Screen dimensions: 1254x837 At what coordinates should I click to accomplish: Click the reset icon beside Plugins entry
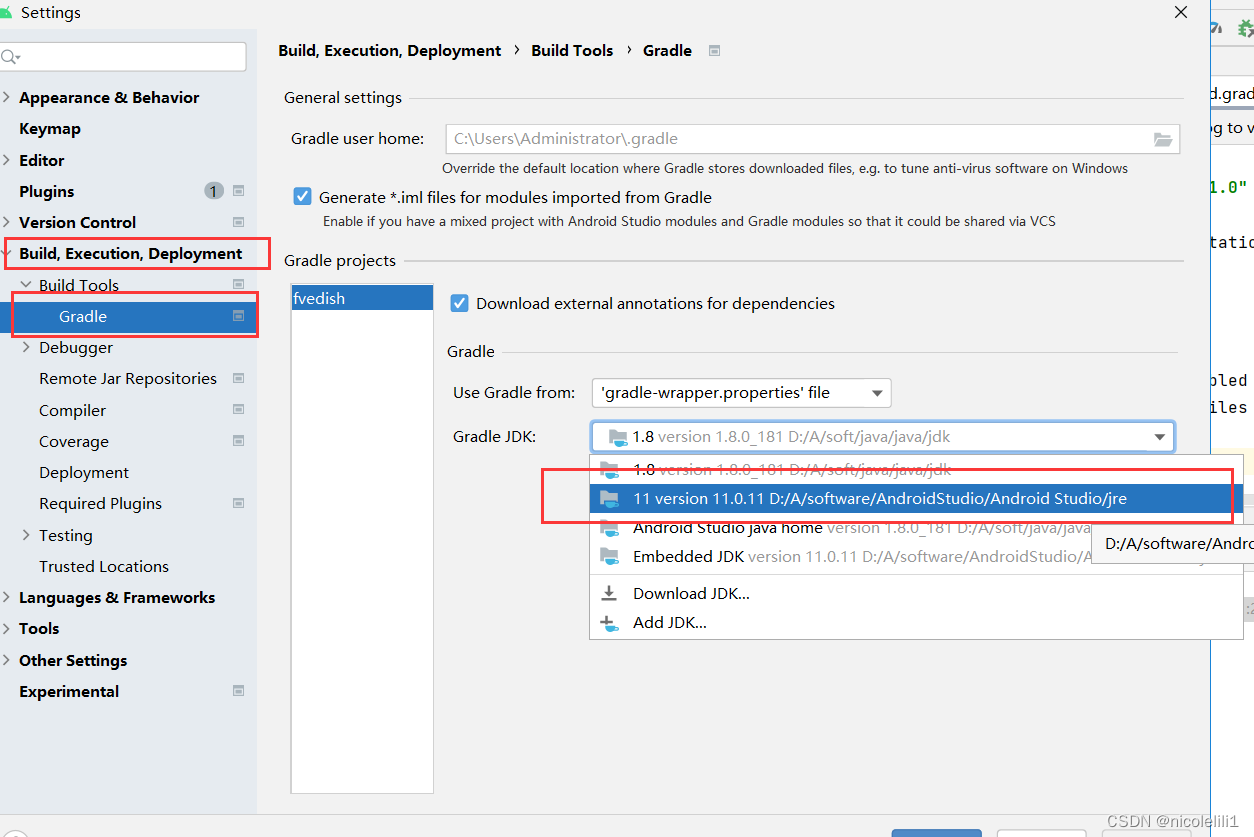238,190
